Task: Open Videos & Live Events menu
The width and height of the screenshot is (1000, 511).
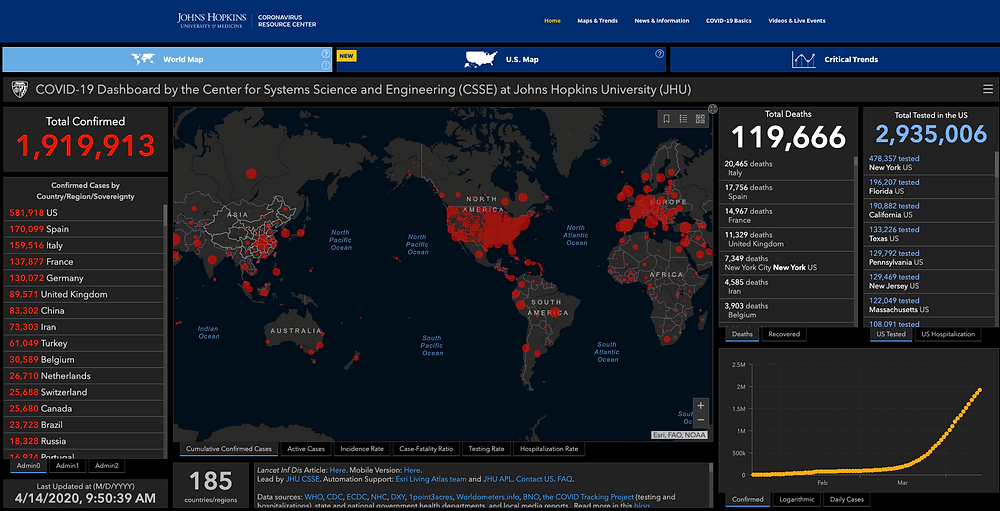Action: pyautogui.click(x=797, y=20)
